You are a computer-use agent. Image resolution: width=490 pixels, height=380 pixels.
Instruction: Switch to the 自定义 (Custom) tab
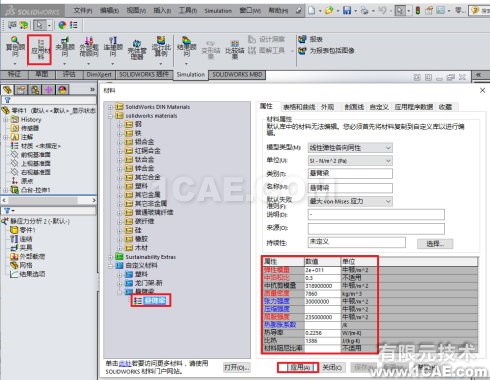pyautogui.click(x=379, y=107)
